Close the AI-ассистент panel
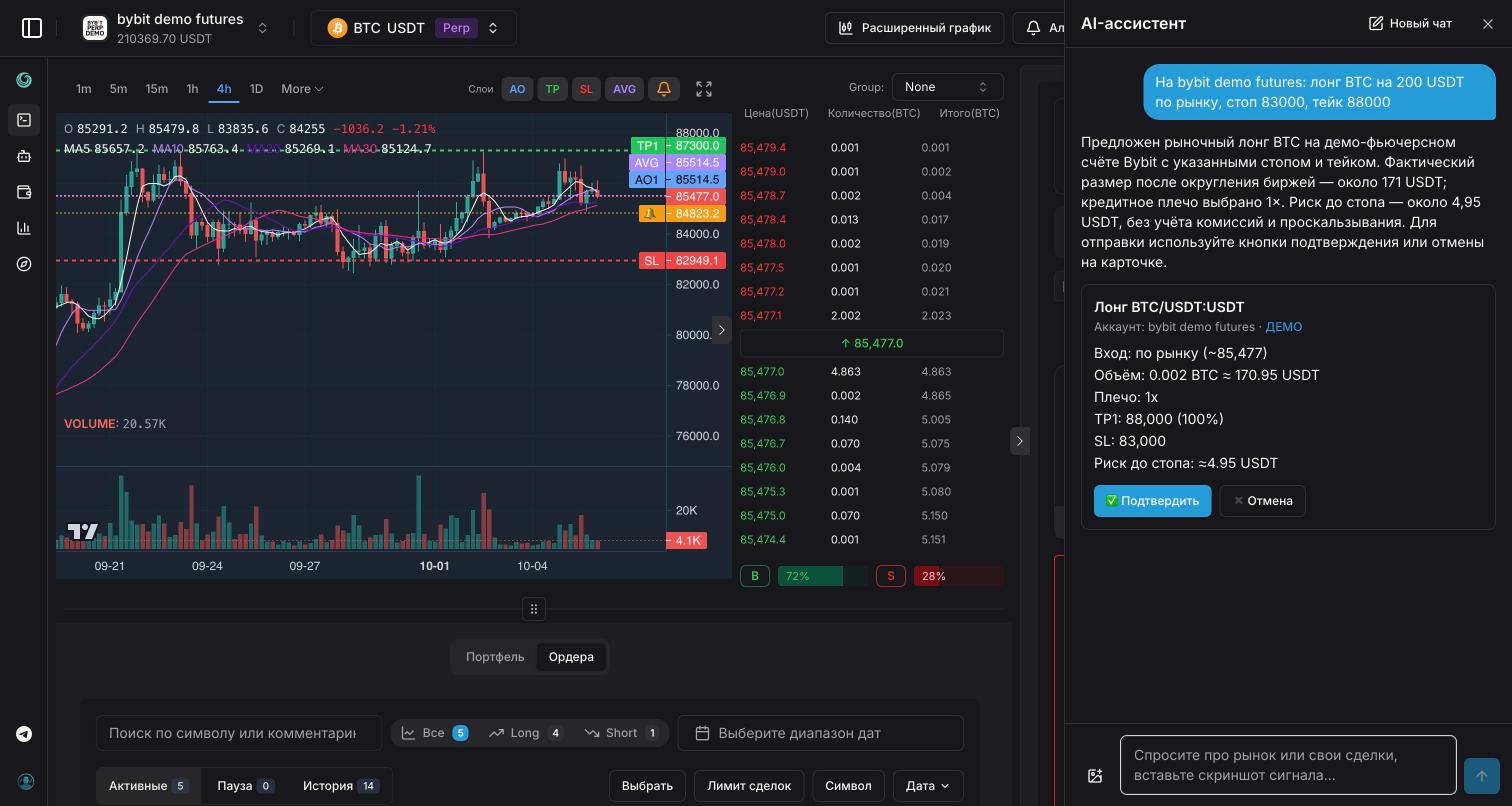1512x806 pixels. [1488, 23]
